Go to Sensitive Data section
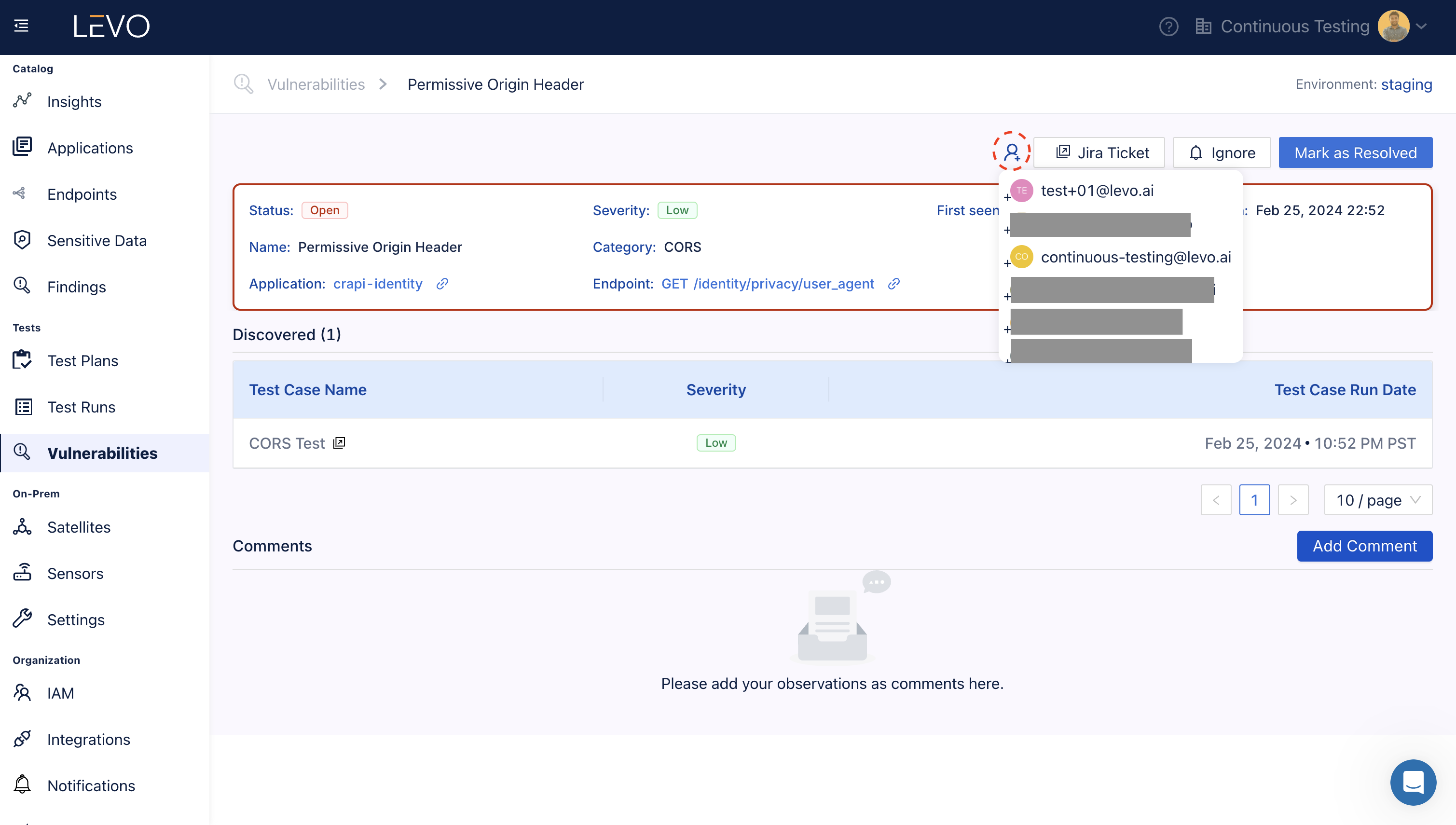Viewport: 1456px width, 825px height. tap(97, 241)
